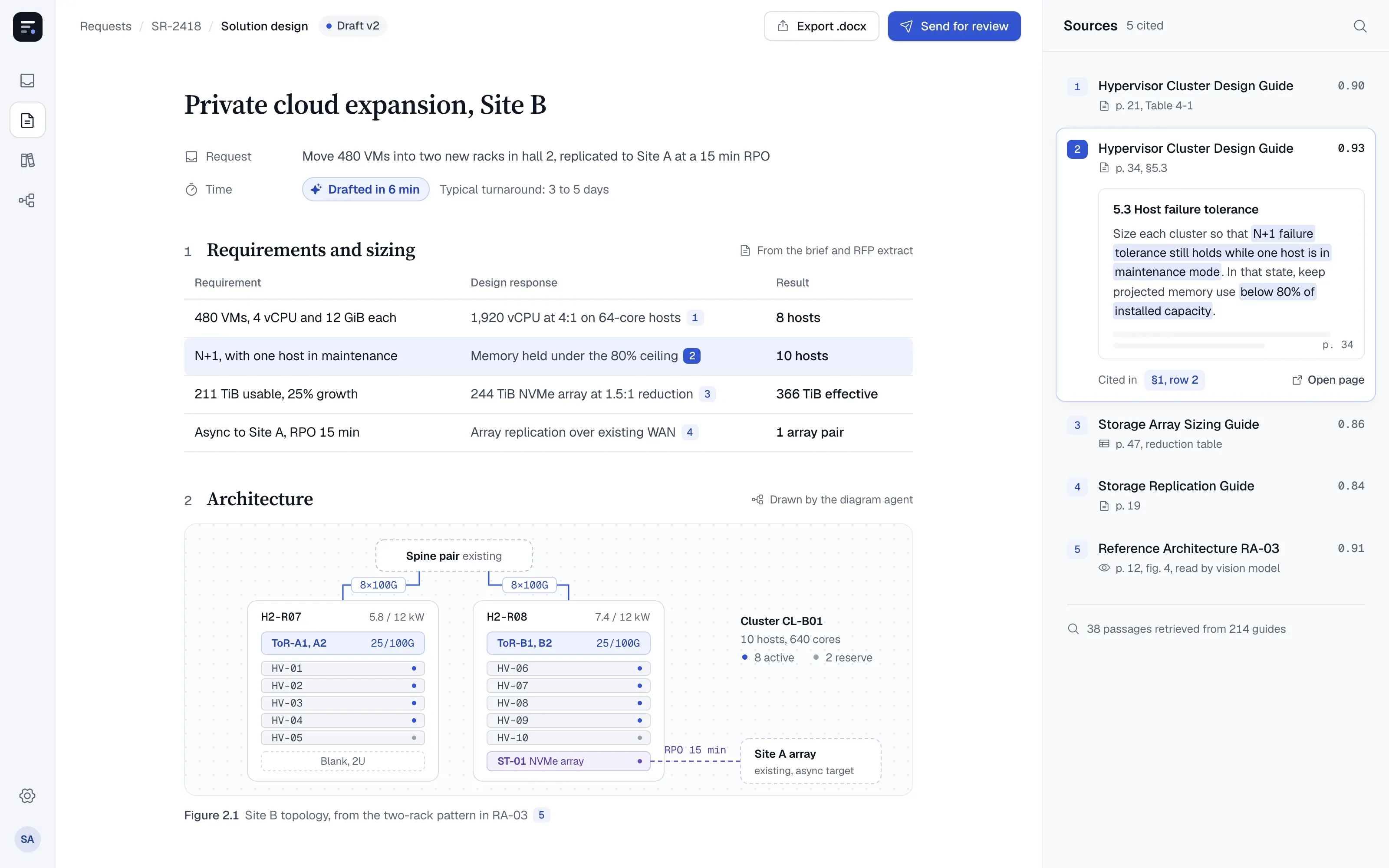
Task: Click '10 hosts' result cell
Action: (802, 356)
